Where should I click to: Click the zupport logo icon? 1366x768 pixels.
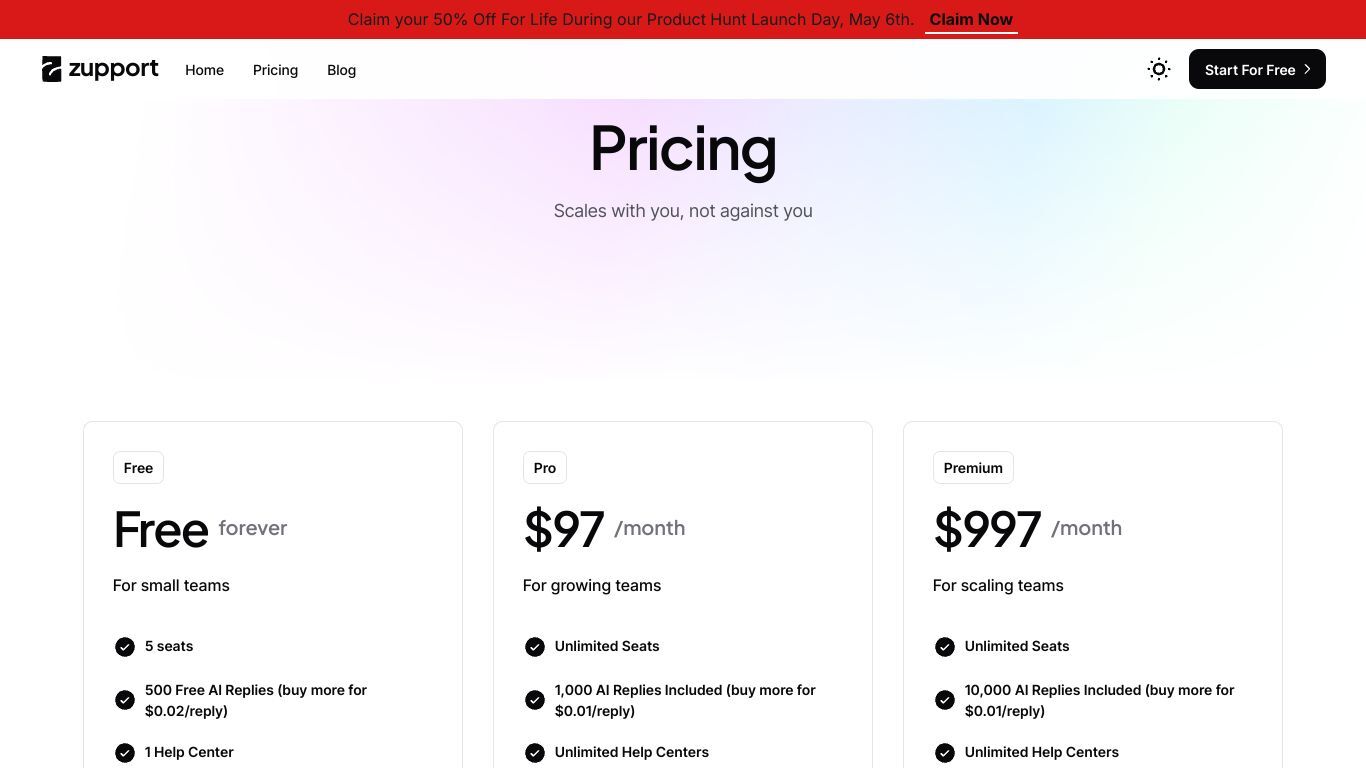[52, 69]
